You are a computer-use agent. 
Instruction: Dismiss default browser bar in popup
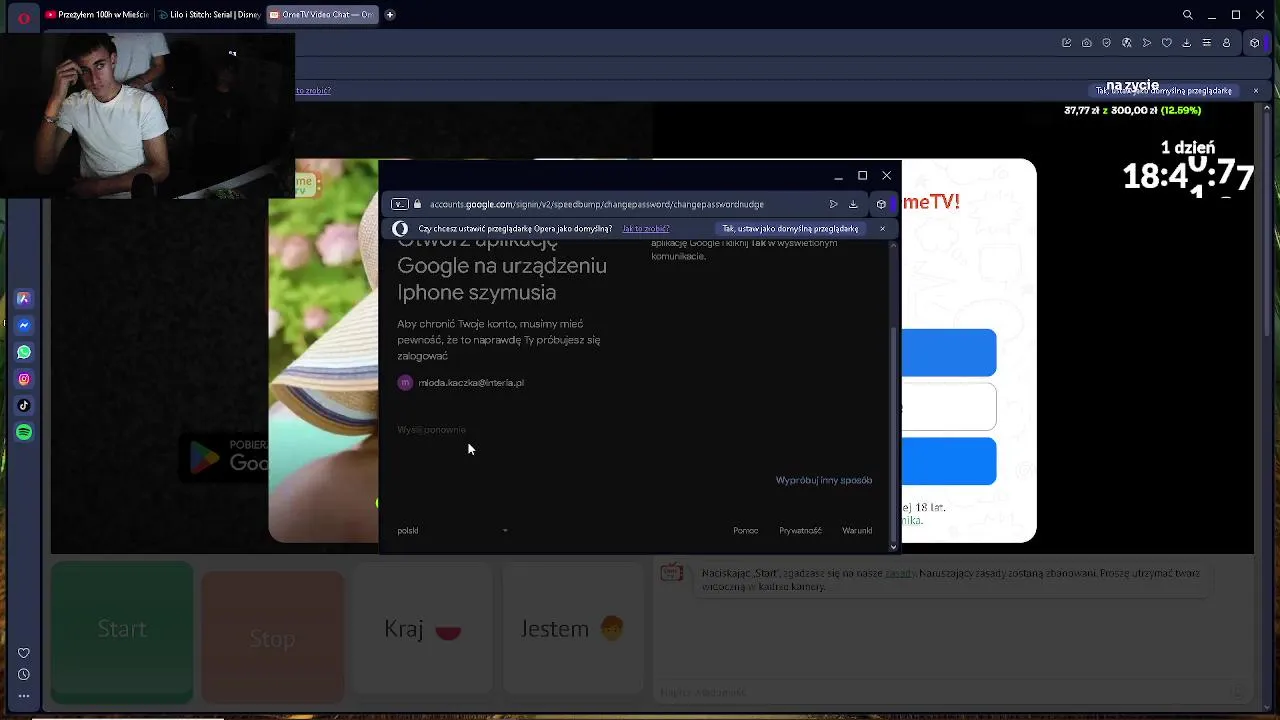[x=882, y=229]
